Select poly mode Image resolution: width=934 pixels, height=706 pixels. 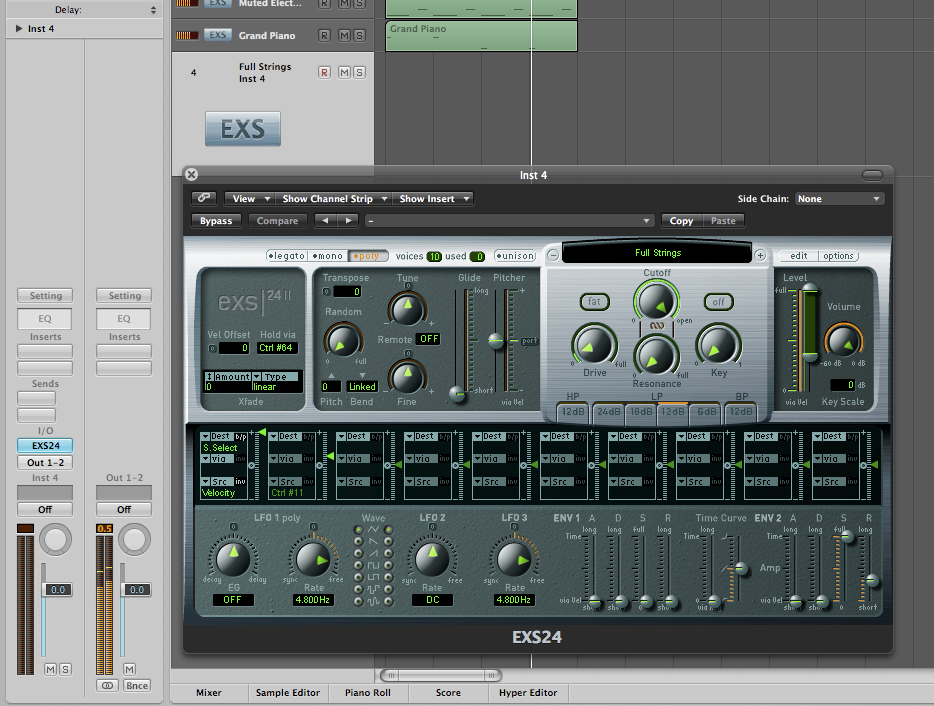tap(368, 256)
